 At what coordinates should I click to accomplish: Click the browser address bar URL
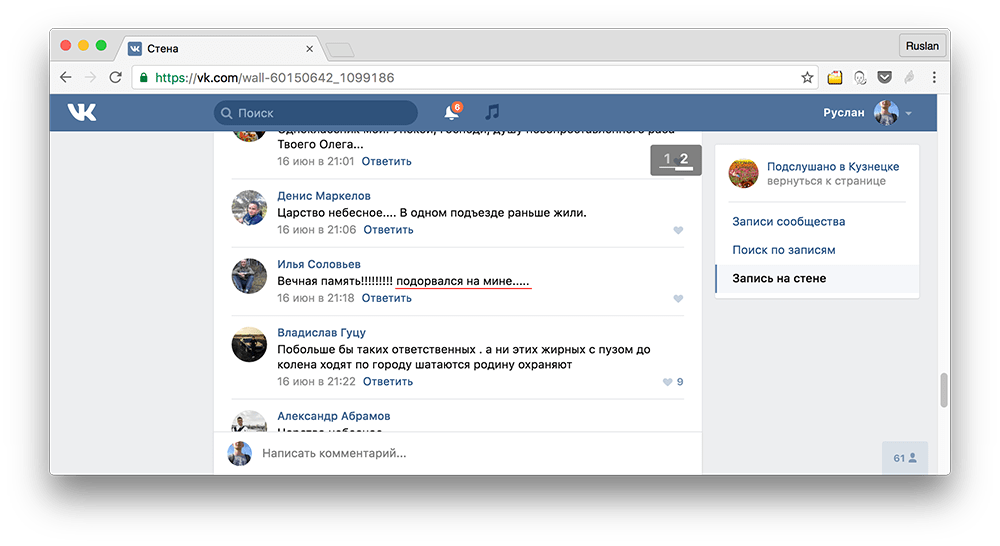(x=275, y=78)
